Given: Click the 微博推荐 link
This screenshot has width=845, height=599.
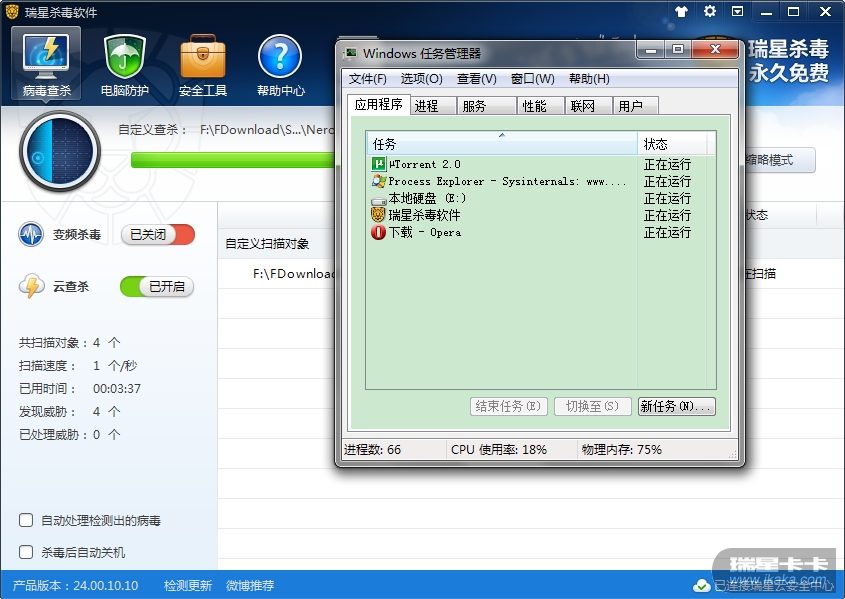Looking at the screenshot, I should (250, 586).
